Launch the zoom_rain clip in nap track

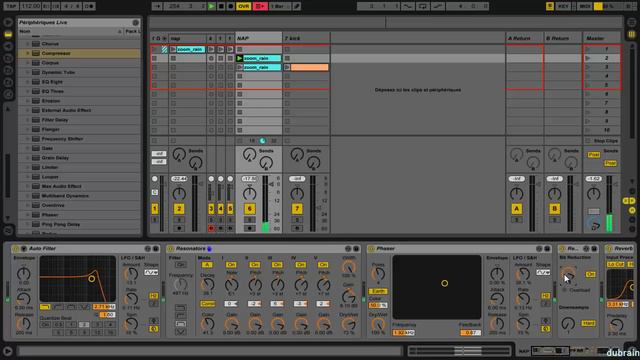tap(173, 49)
